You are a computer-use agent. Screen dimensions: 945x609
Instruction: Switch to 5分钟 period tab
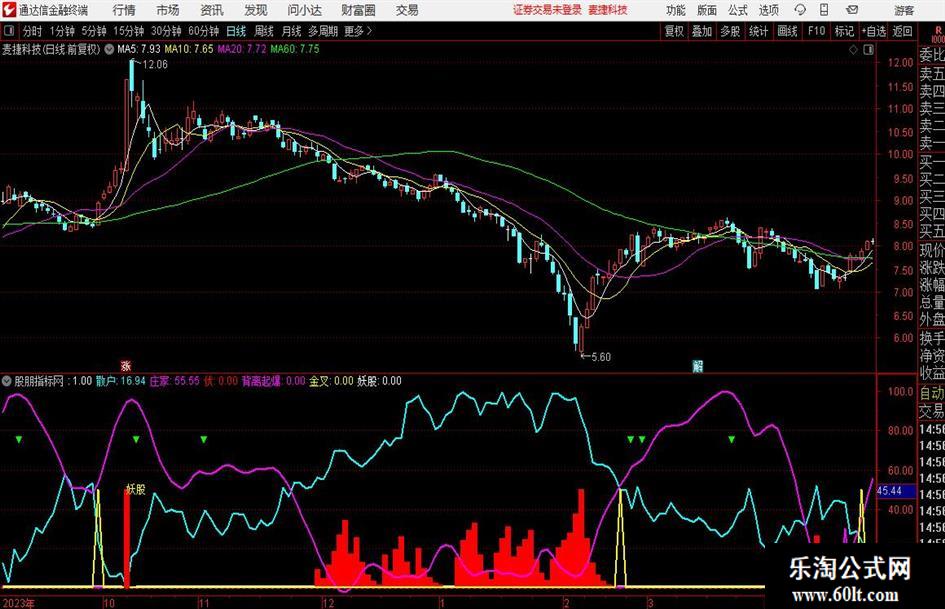pos(93,31)
